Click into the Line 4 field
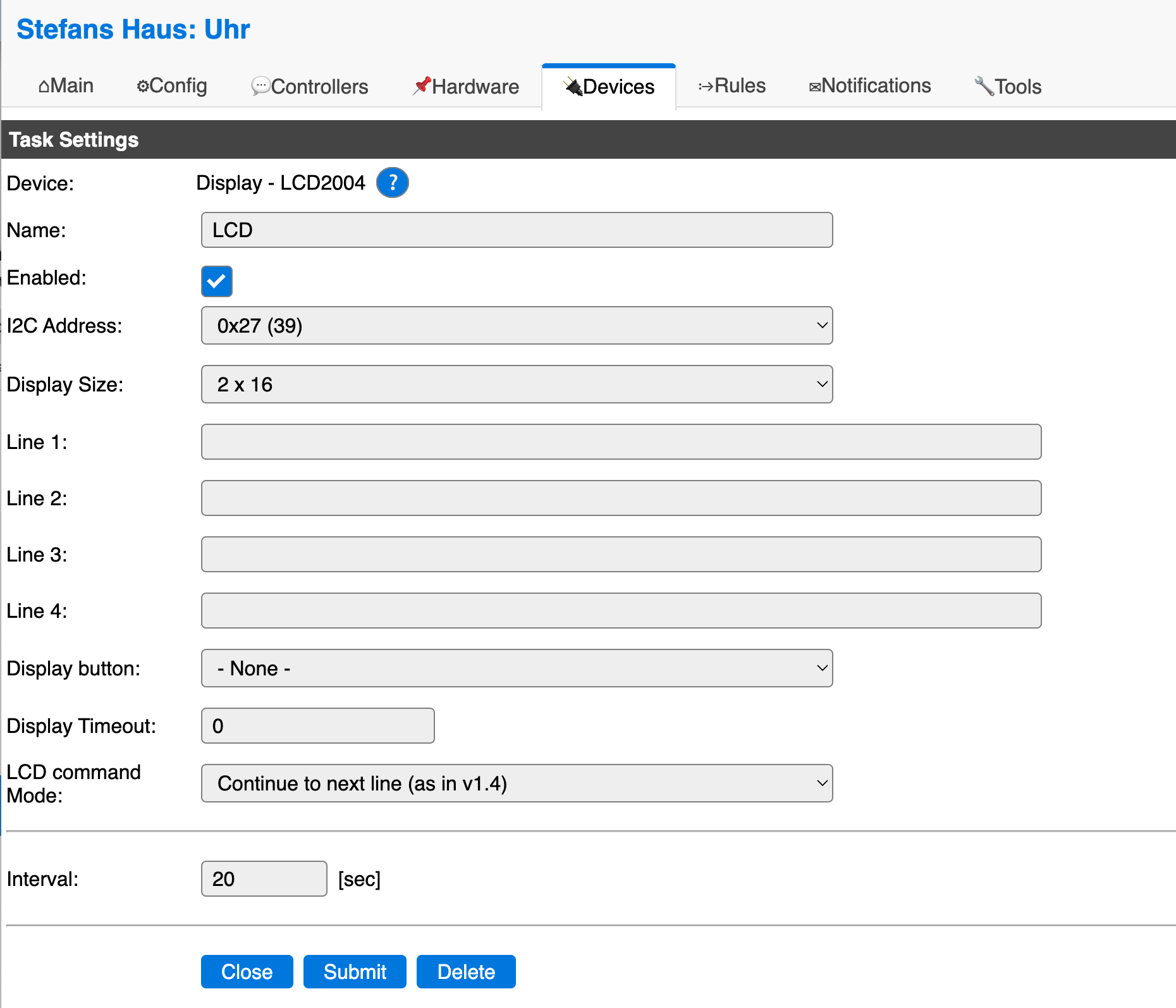The height and width of the screenshot is (1008, 1176). pos(621,610)
